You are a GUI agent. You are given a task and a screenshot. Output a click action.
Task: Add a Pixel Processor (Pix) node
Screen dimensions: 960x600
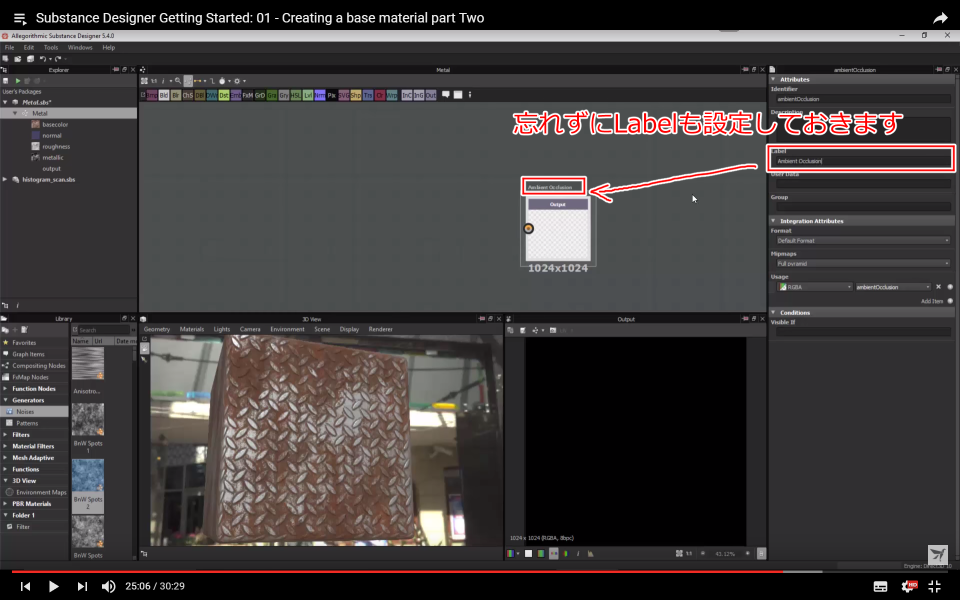point(332,95)
